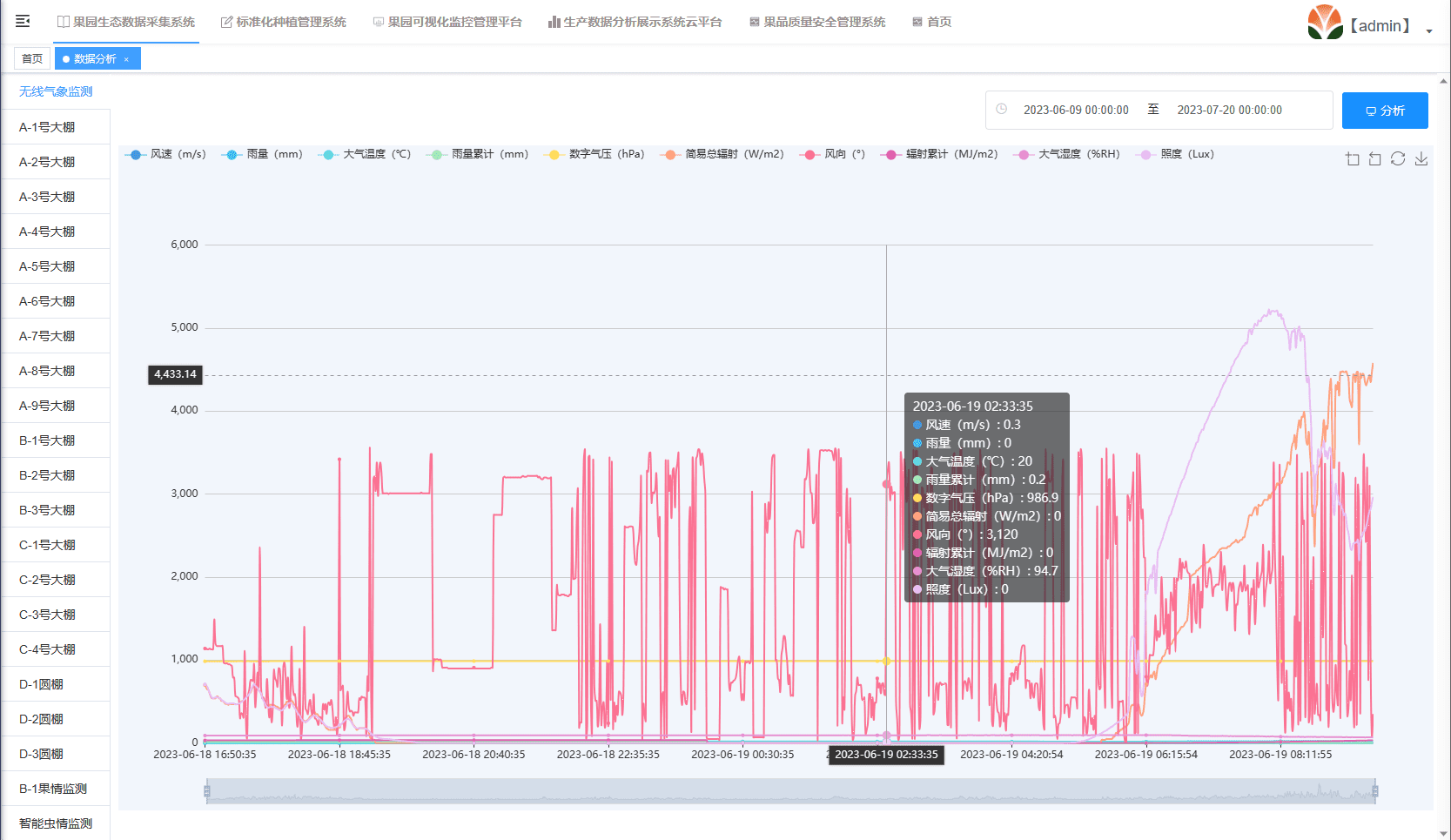The height and width of the screenshot is (840, 1451).
Task: Close the 数据分析 tab
Action: point(126,59)
